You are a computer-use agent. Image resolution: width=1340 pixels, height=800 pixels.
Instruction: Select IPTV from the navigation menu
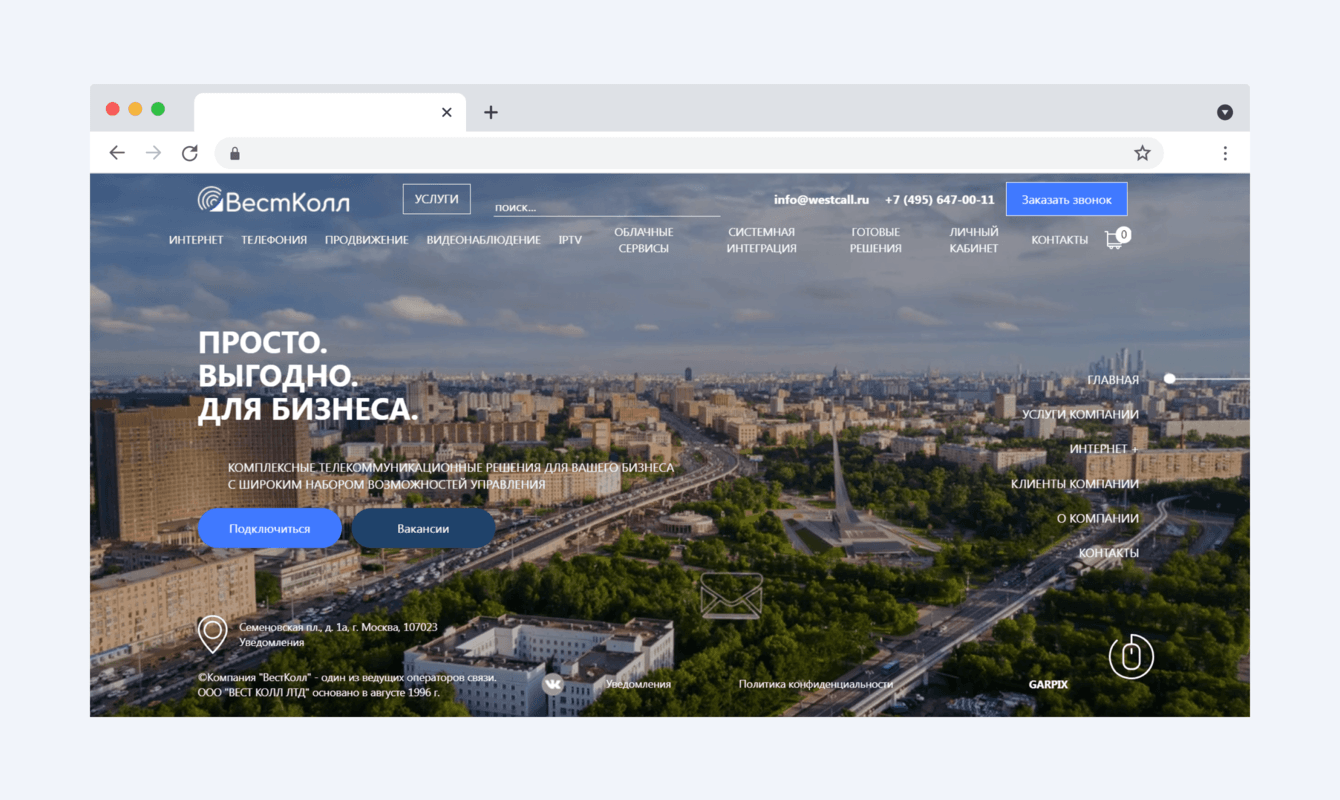(x=570, y=239)
